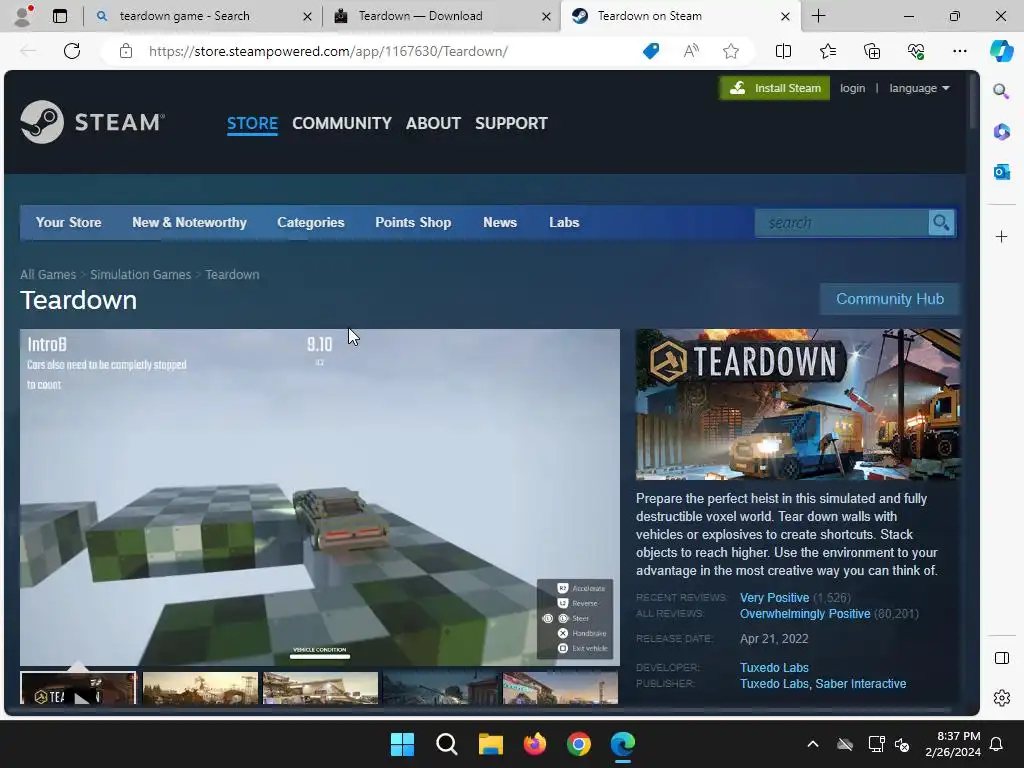Select the second media thumbnail

[200, 688]
